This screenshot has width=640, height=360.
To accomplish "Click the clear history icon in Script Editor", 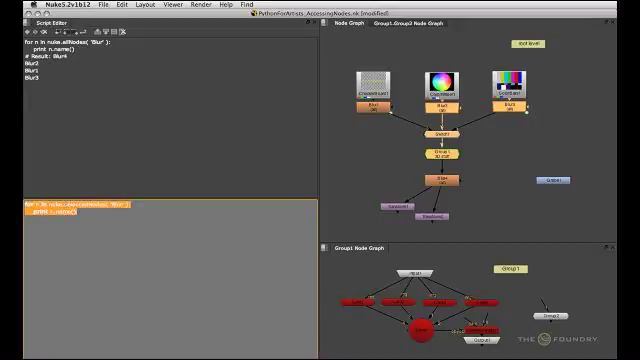I will point(44,32).
